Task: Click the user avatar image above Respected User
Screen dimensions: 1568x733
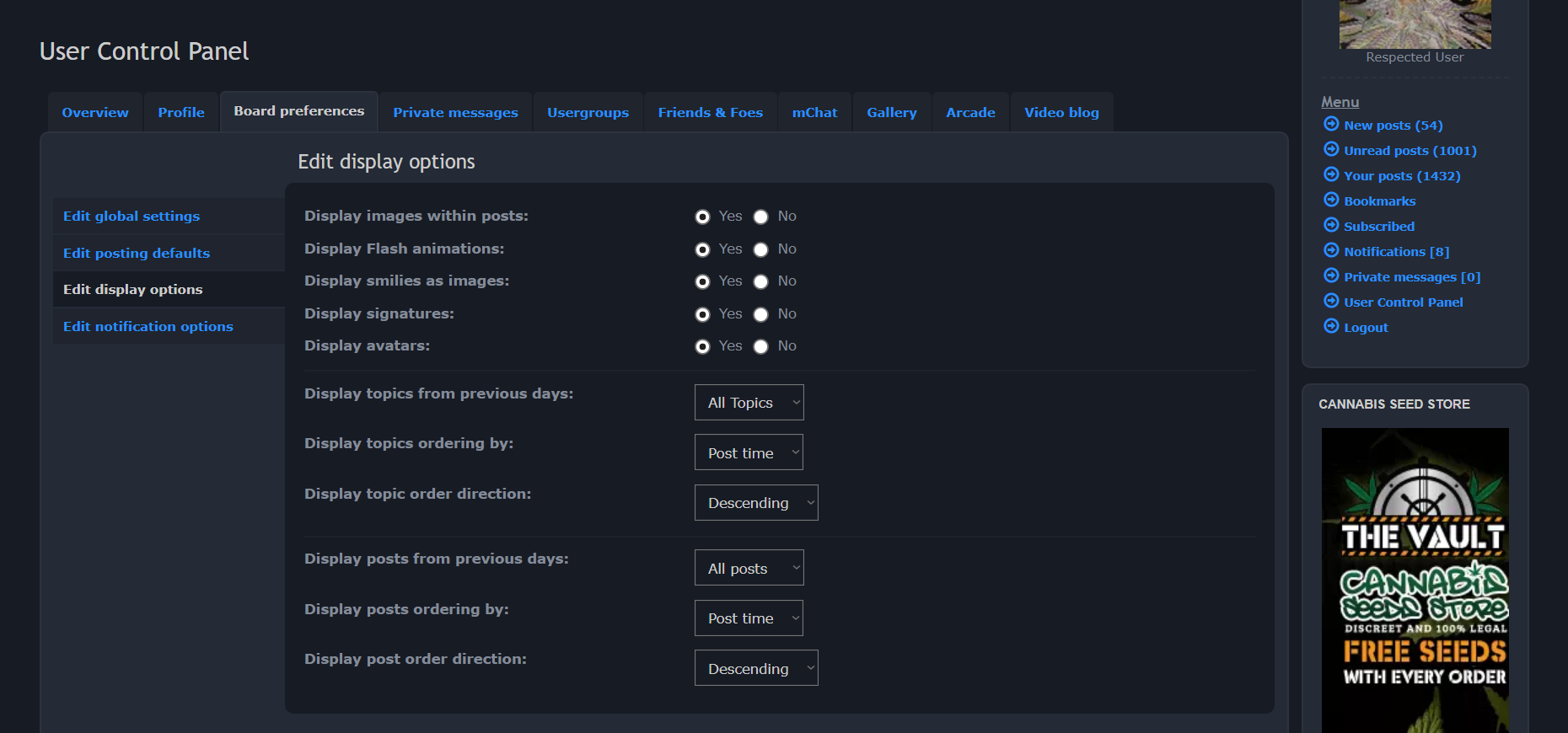Action: 1415,24
